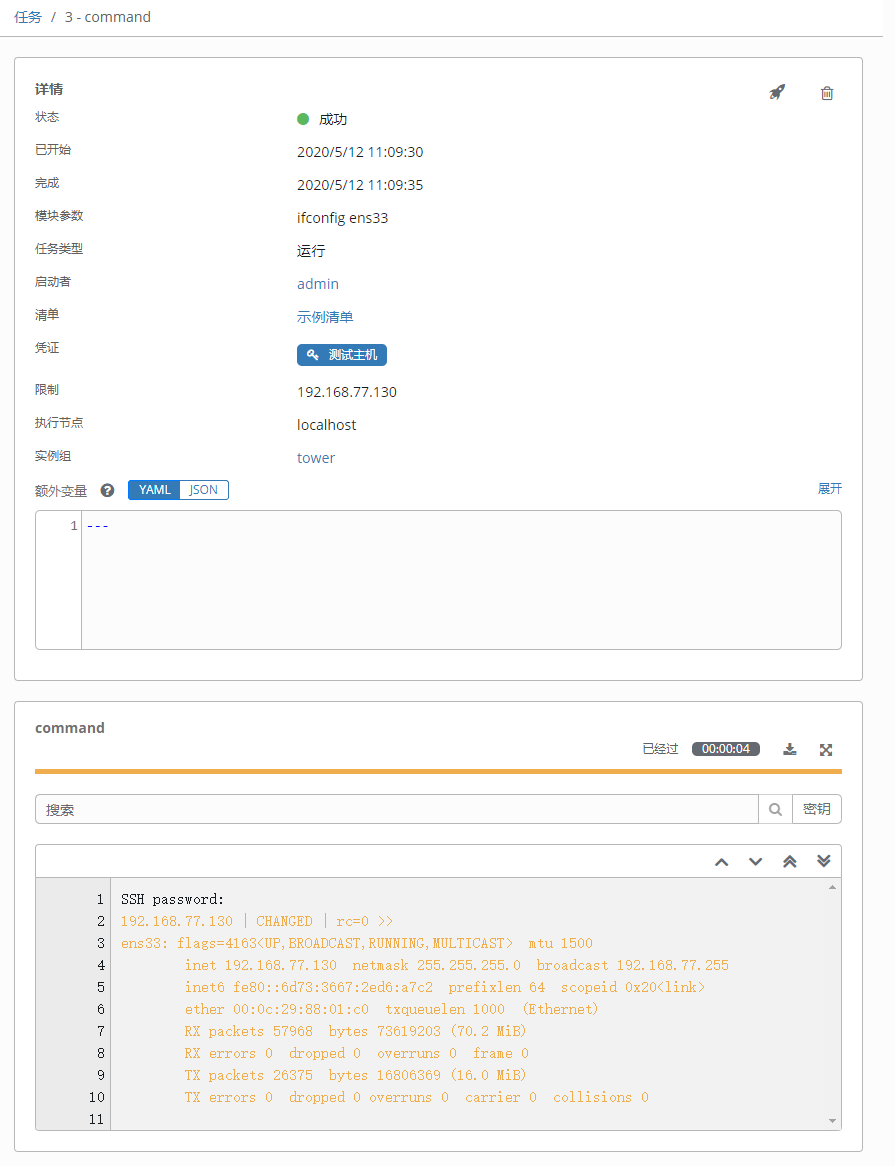Open the 示例清单 inventory link
Viewport: 895px width, 1166px height.
click(x=325, y=317)
